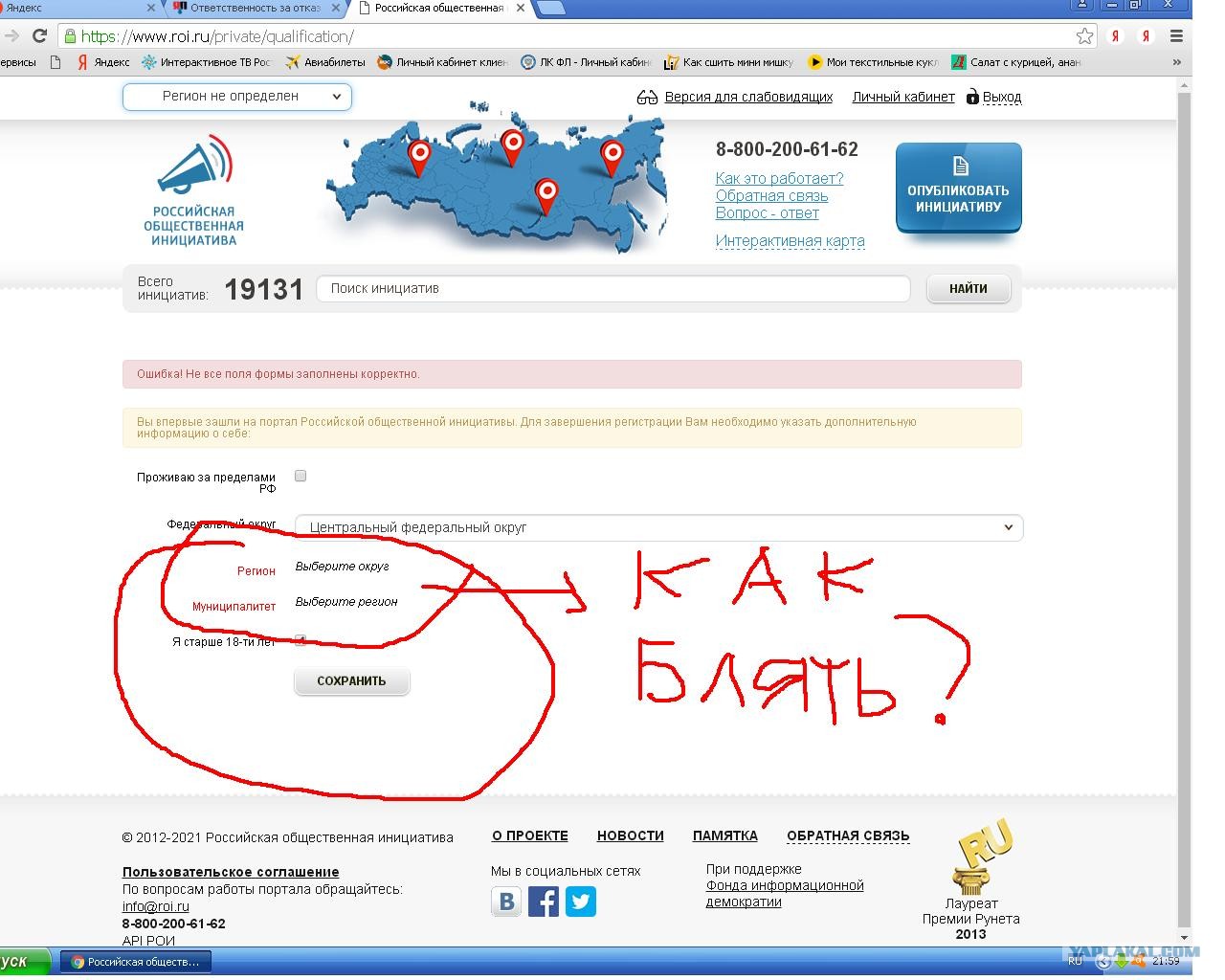Click the top-center map pin on Russia map

pos(513,147)
